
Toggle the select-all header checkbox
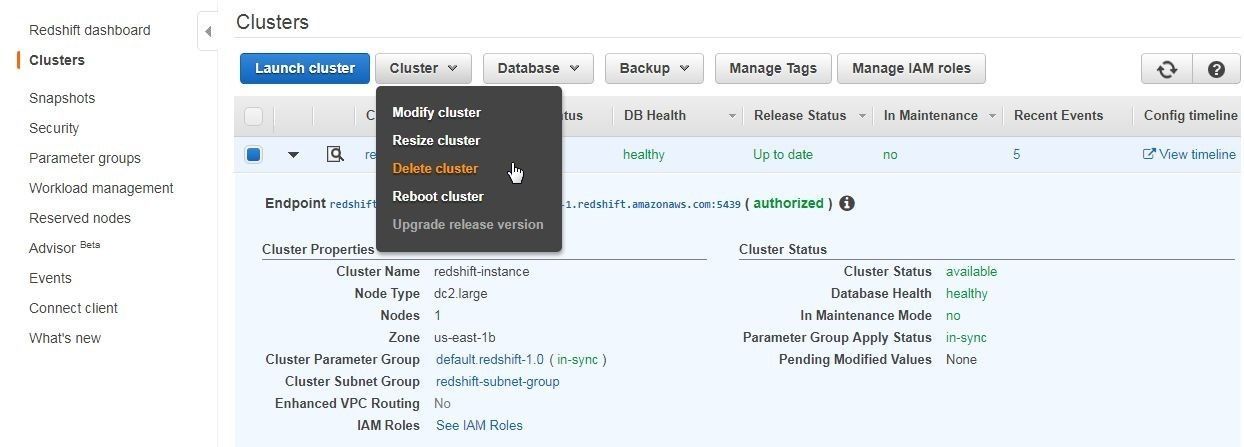(253, 116)
